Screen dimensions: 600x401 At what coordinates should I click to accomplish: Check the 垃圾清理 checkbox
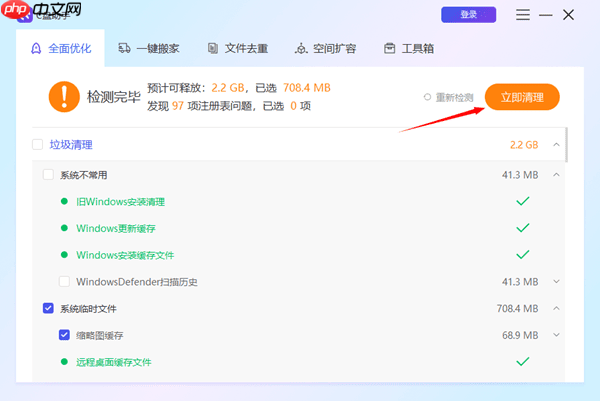(x=38, y=145)
